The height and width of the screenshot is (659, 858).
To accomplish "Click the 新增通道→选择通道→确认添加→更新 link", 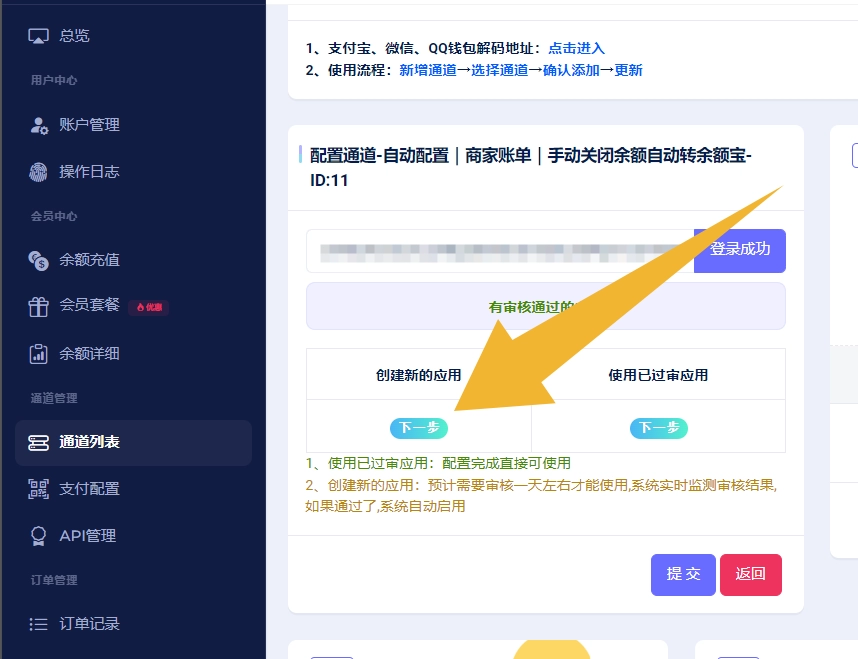I will click(520, 70).
